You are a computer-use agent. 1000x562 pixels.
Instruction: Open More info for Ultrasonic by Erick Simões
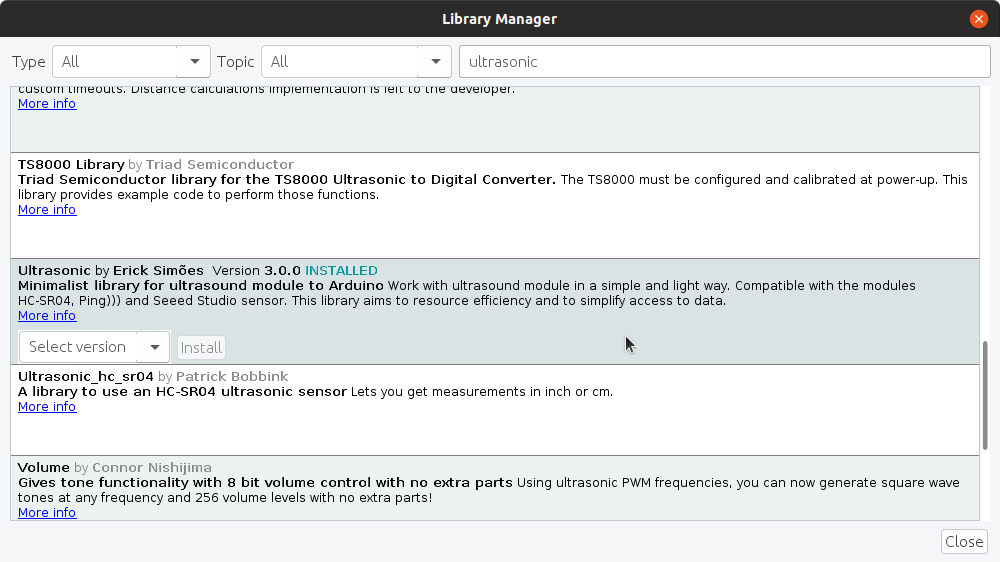pos(47,316)
